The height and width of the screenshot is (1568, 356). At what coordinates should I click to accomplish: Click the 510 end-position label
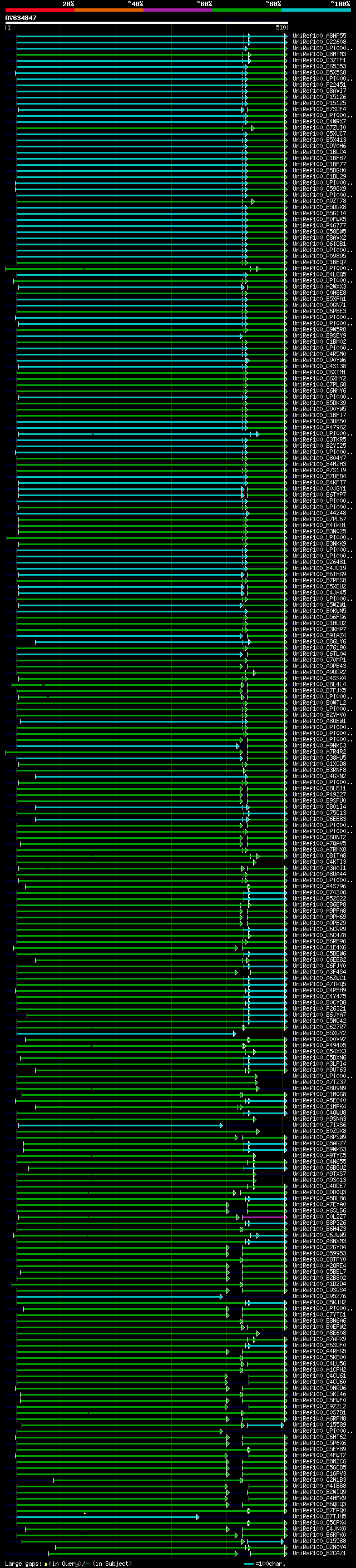[x=280, y=28]
